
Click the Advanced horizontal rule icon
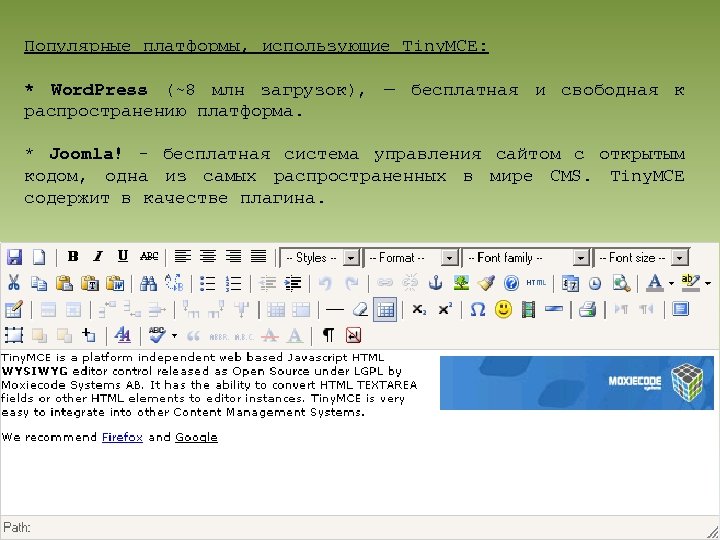[x=554, y=309]
